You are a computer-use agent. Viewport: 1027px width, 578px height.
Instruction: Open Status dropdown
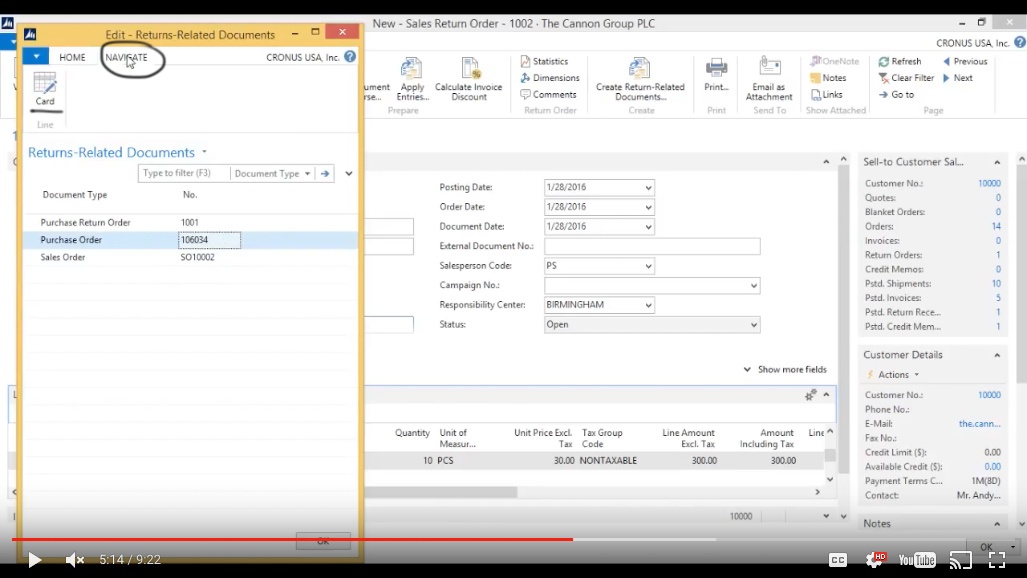(753, 325)
